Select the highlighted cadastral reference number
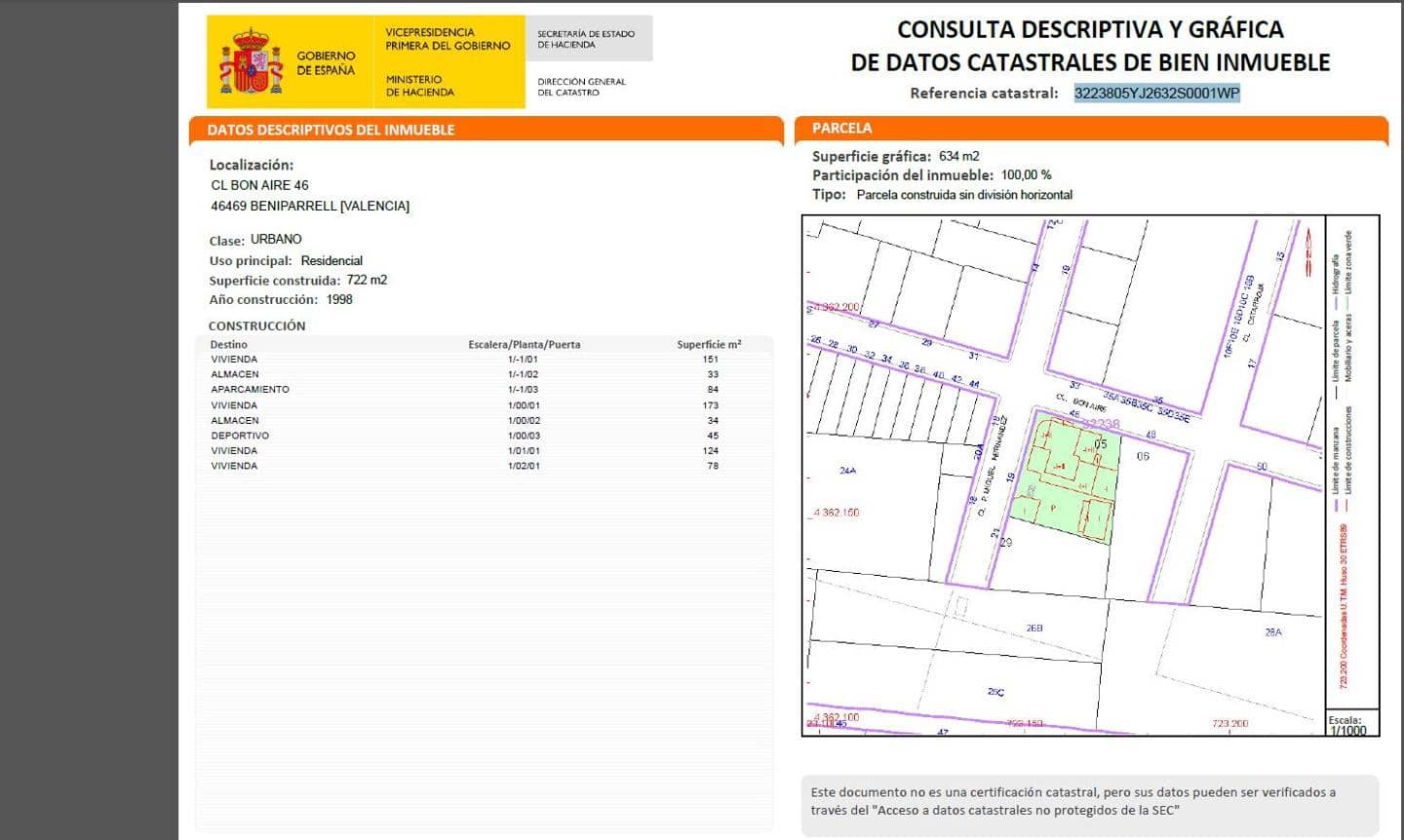Image resolution: width=1404 pixels, height=840 pixels. tap(1156, 94)
